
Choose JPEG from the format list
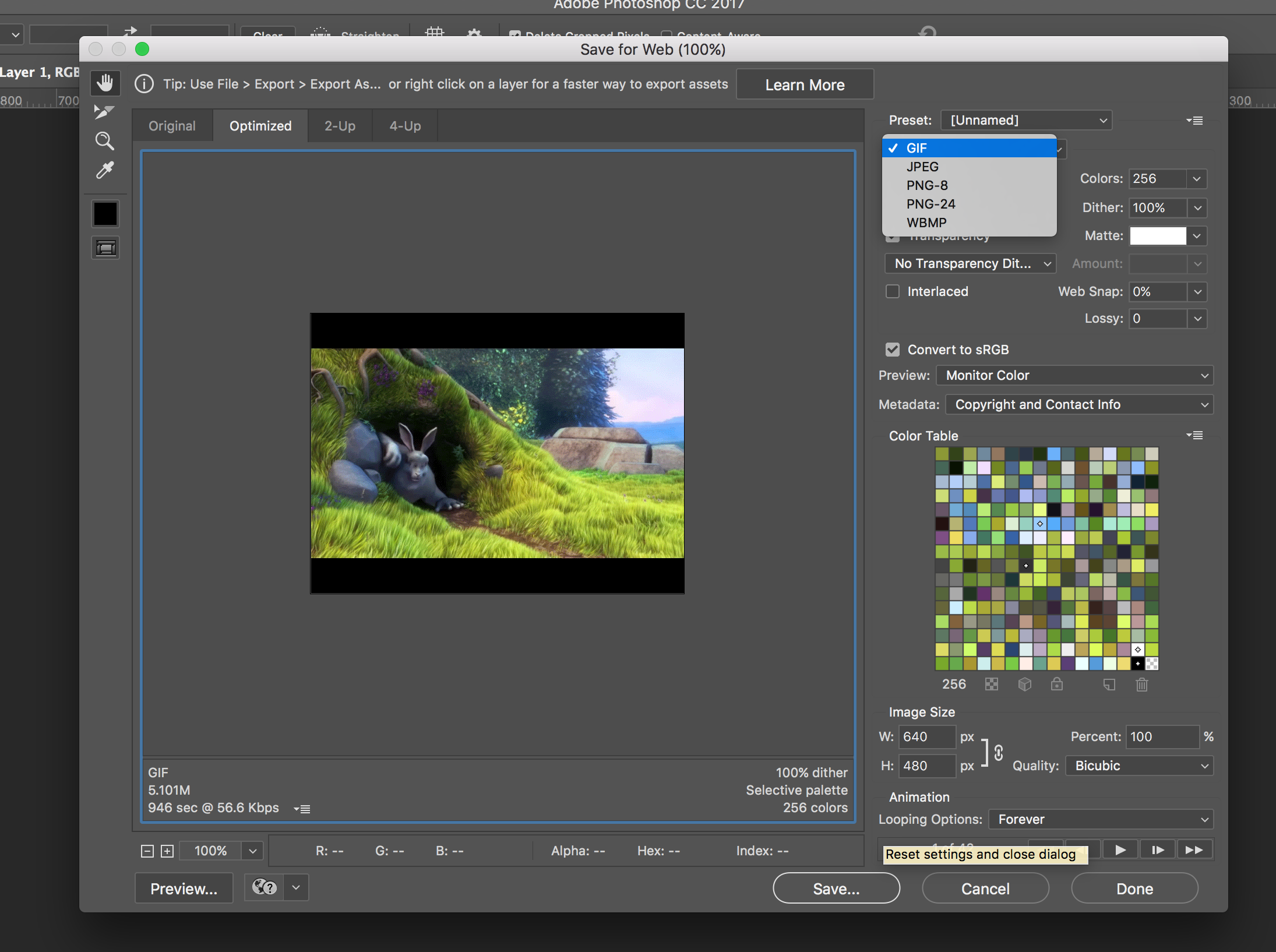(x=970, y=167)
